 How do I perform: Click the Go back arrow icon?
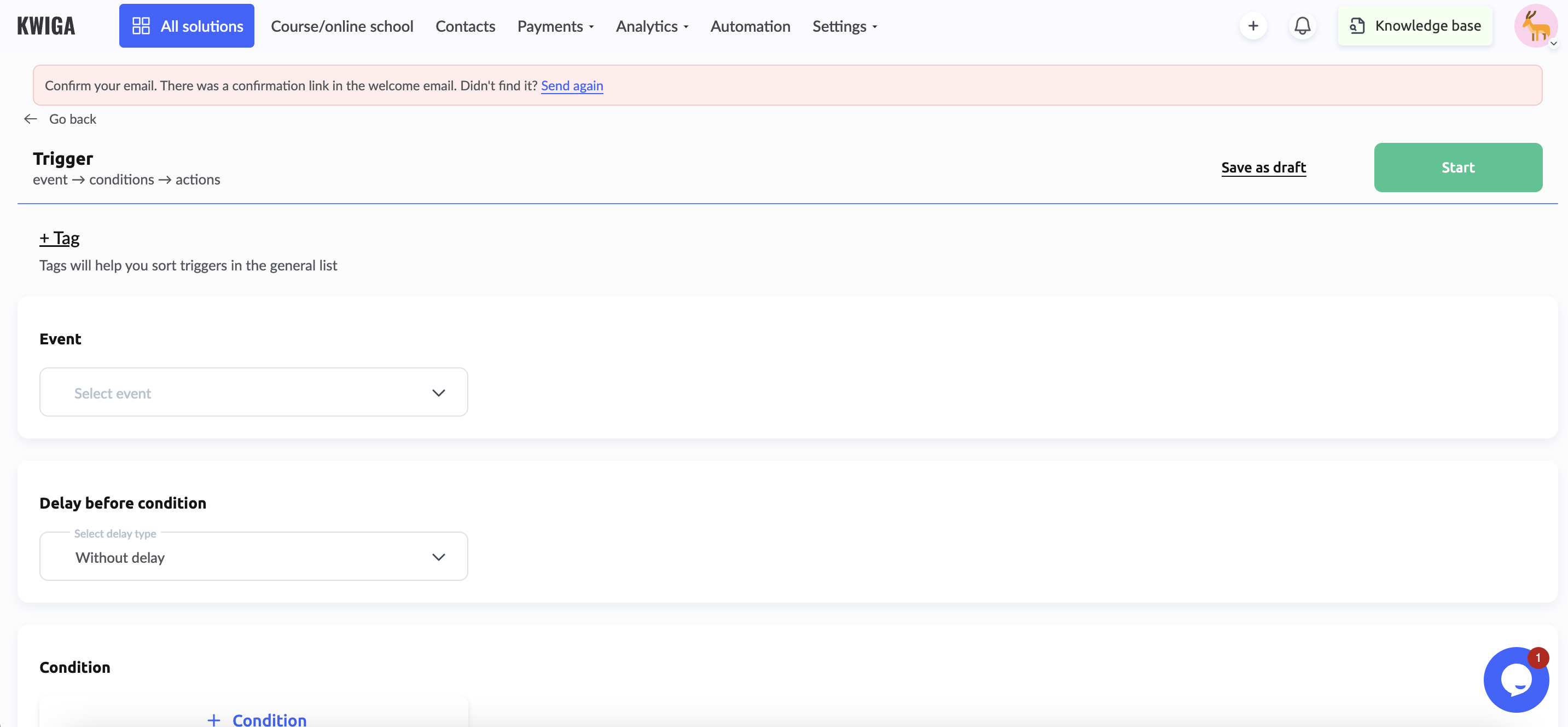click(30, 119)
